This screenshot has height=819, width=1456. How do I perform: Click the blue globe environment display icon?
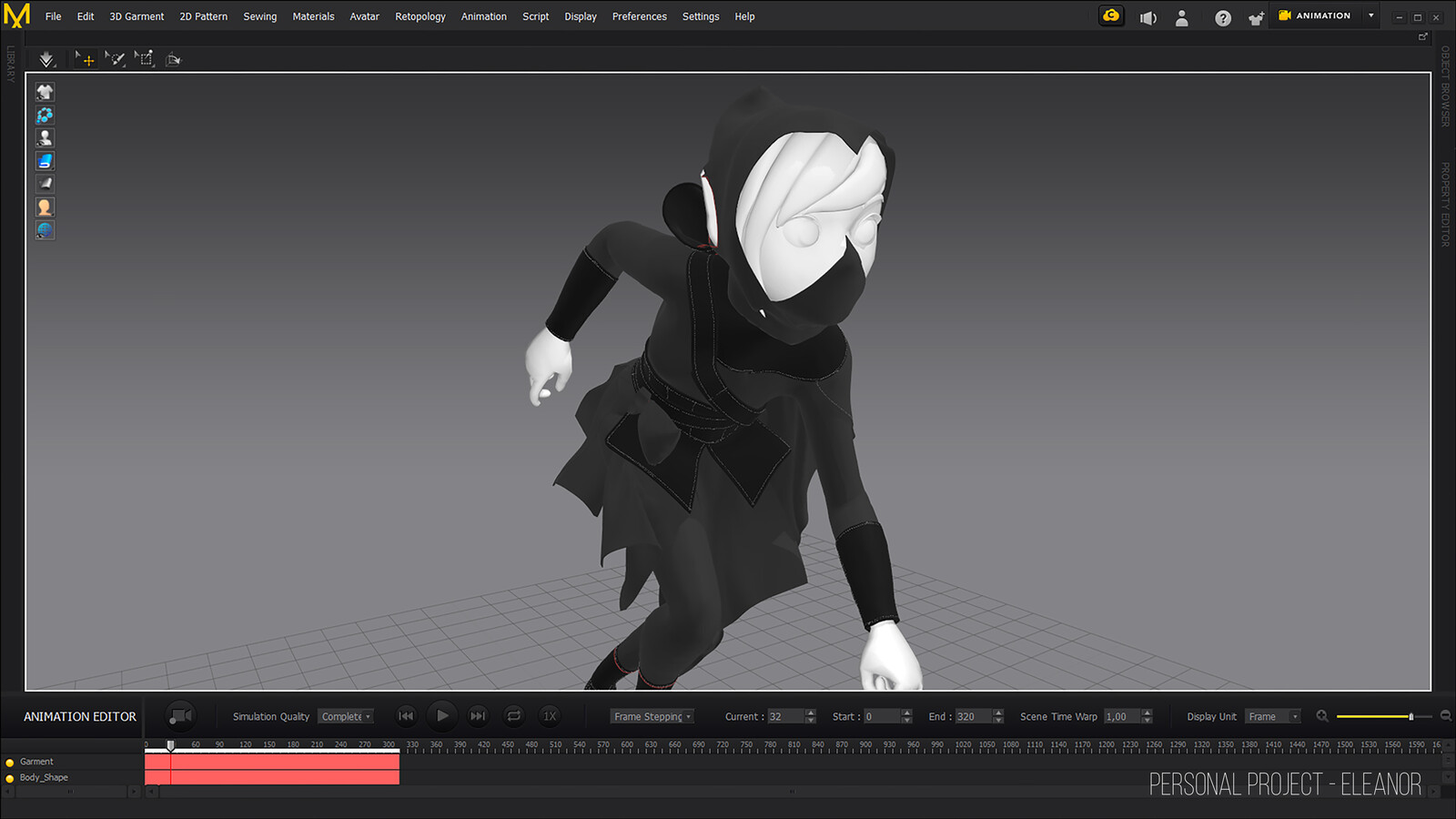45,230
